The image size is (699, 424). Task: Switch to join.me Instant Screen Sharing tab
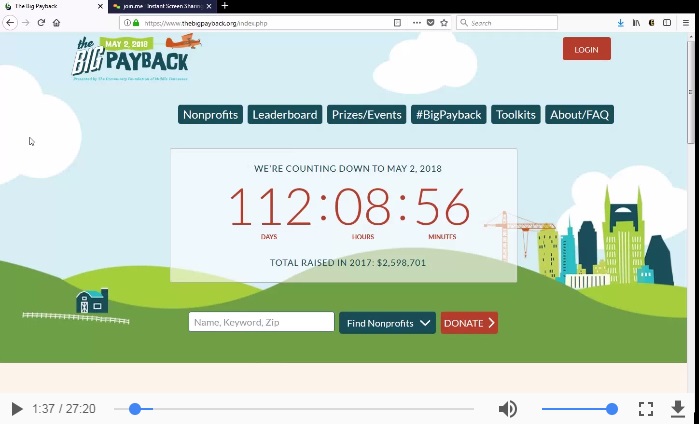[163, 6]
